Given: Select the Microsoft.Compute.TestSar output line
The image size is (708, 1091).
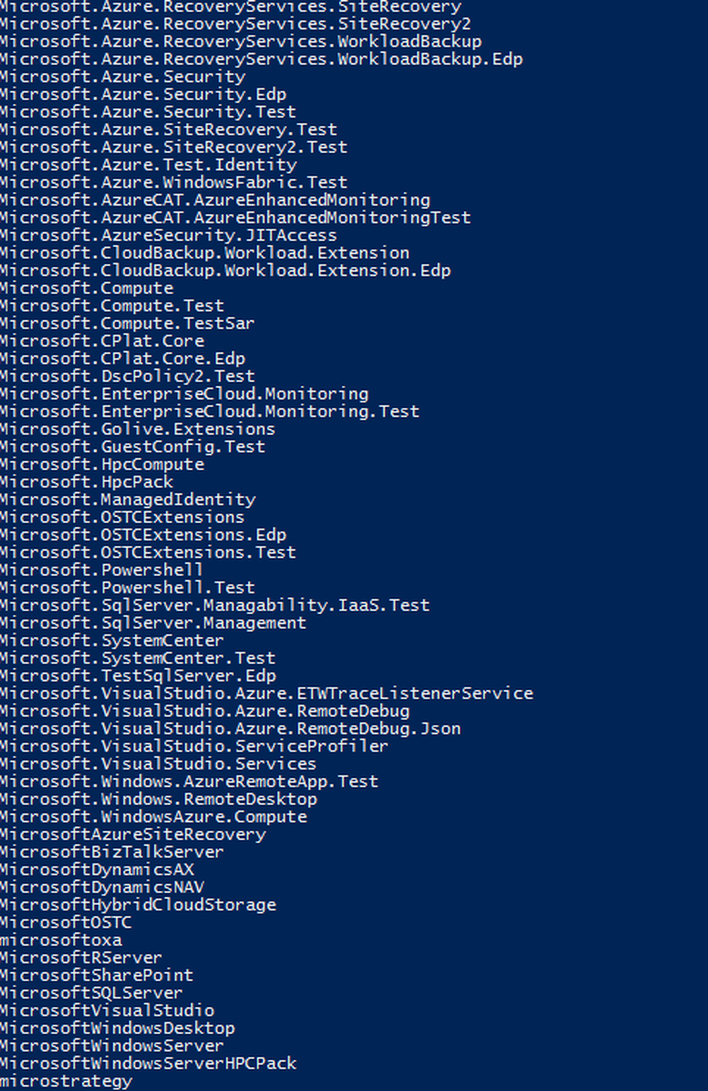Looking at the screenshot, I should click(x=127, y=323).
